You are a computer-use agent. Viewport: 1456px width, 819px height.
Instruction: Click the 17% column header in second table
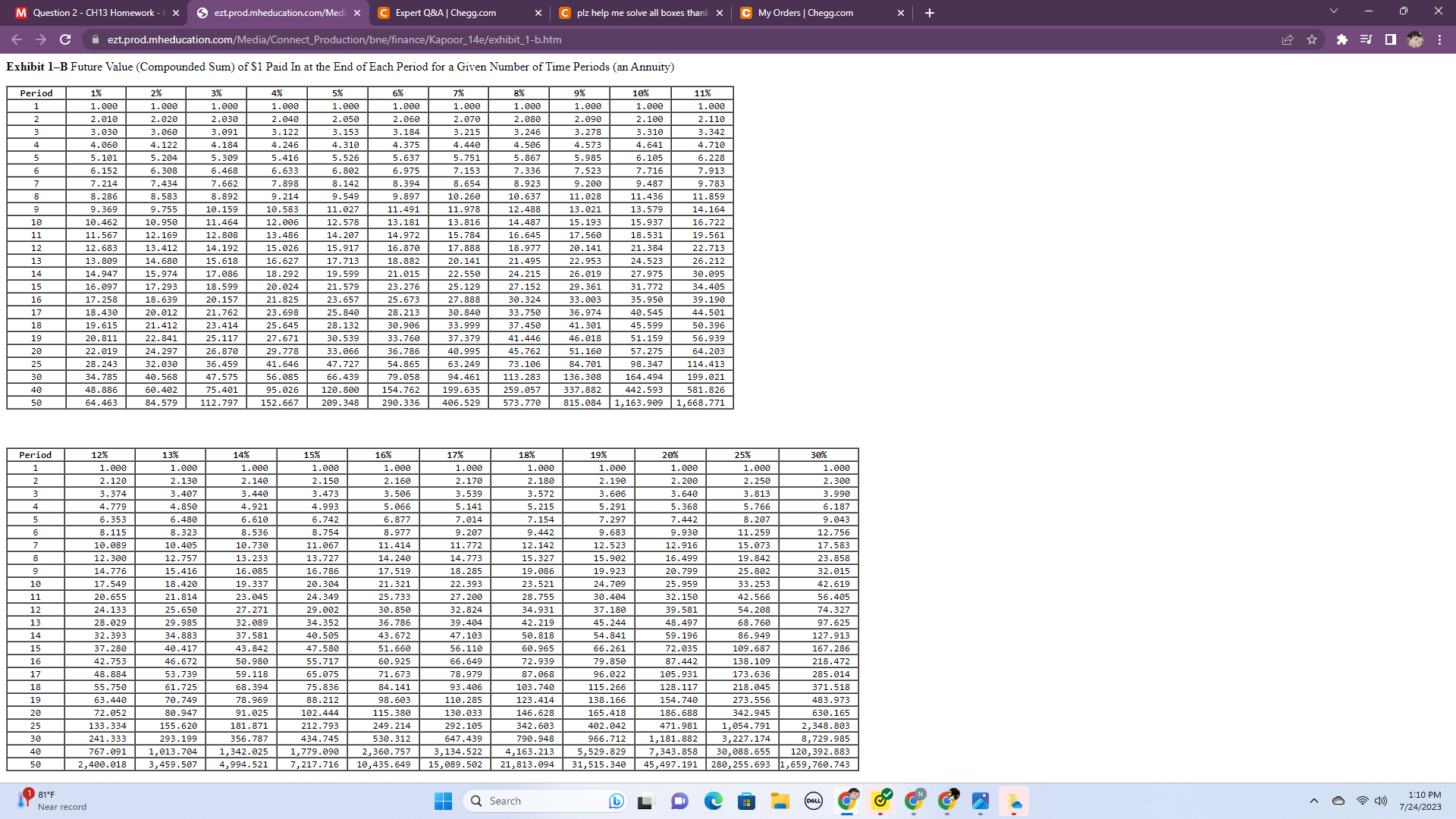click(x=455, y=455)
